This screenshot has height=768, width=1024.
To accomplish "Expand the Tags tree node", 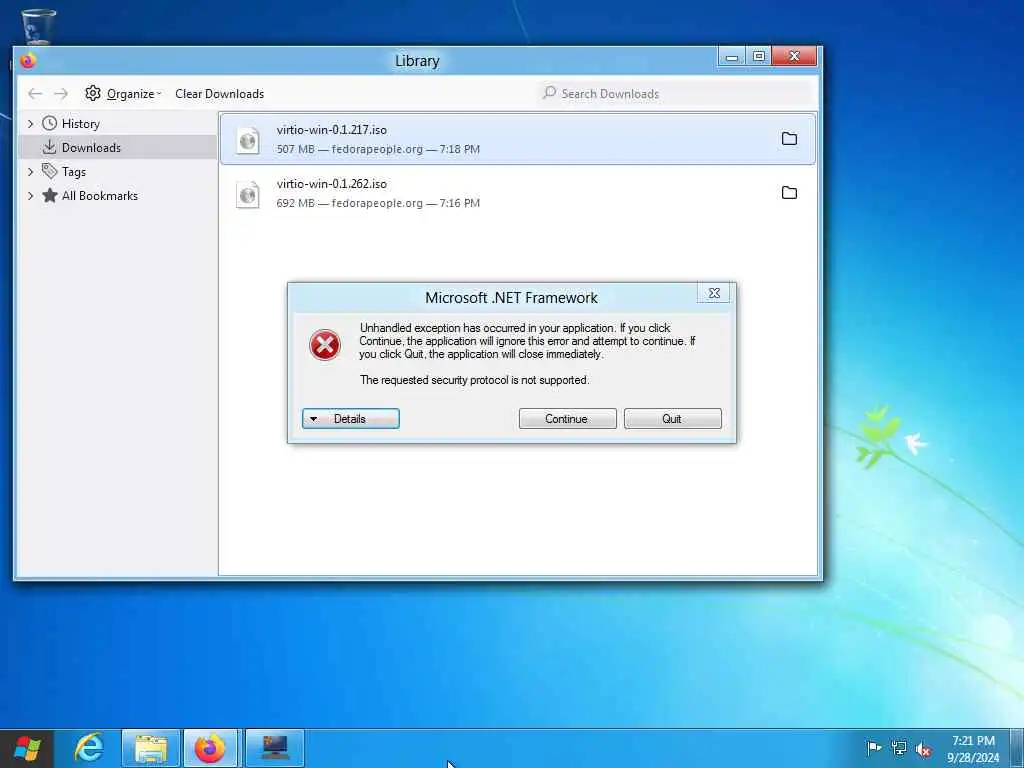I will 30,172.
